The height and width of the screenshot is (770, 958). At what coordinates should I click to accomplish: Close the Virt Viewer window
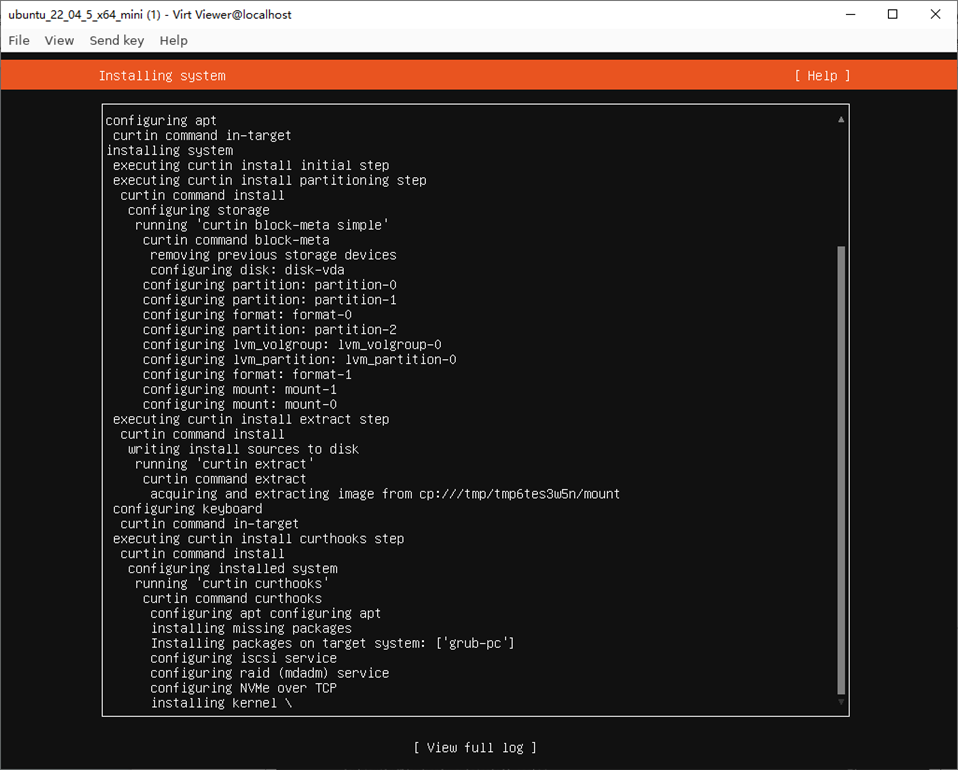coord(935,14)
